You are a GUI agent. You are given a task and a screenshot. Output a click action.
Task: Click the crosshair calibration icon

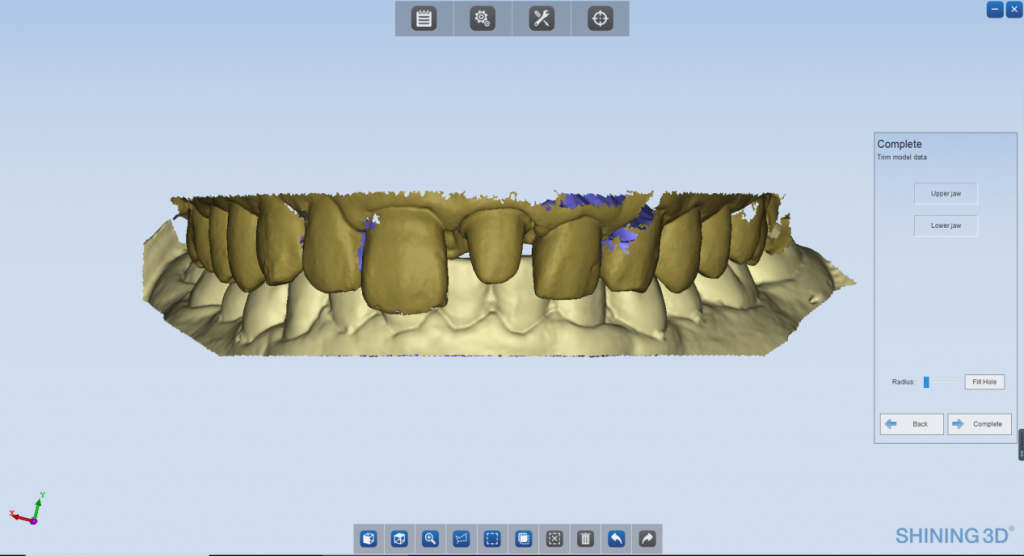point(600,18)
